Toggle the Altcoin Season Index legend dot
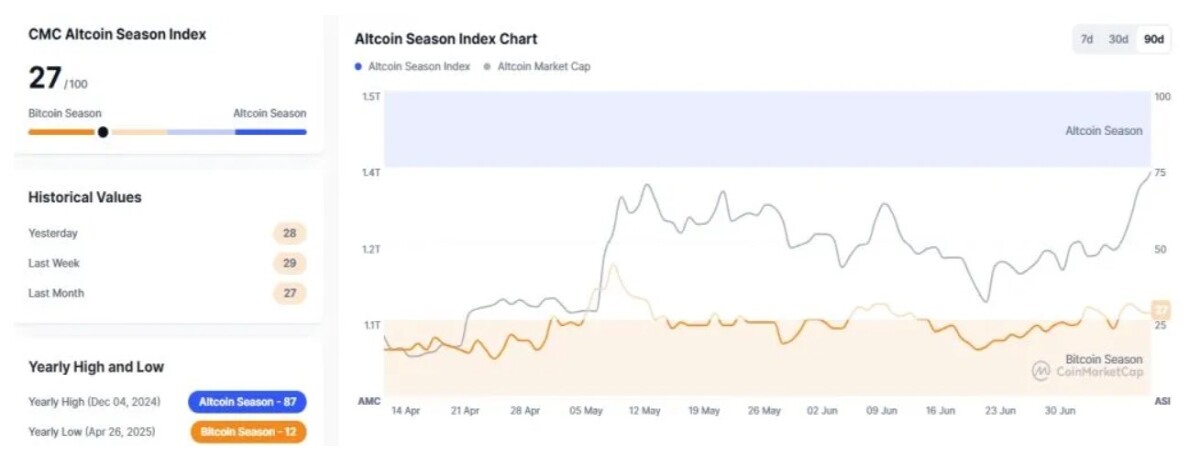Viewport: 1200px width, 461px height. point(358,66)
